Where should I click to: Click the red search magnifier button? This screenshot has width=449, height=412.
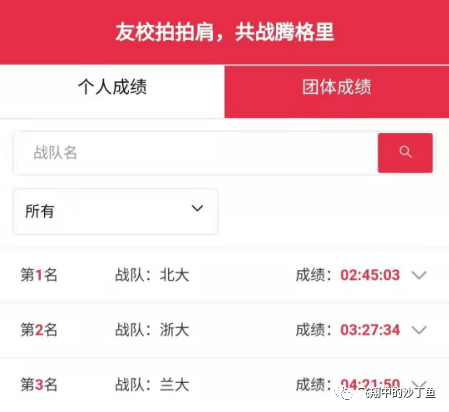405,153
